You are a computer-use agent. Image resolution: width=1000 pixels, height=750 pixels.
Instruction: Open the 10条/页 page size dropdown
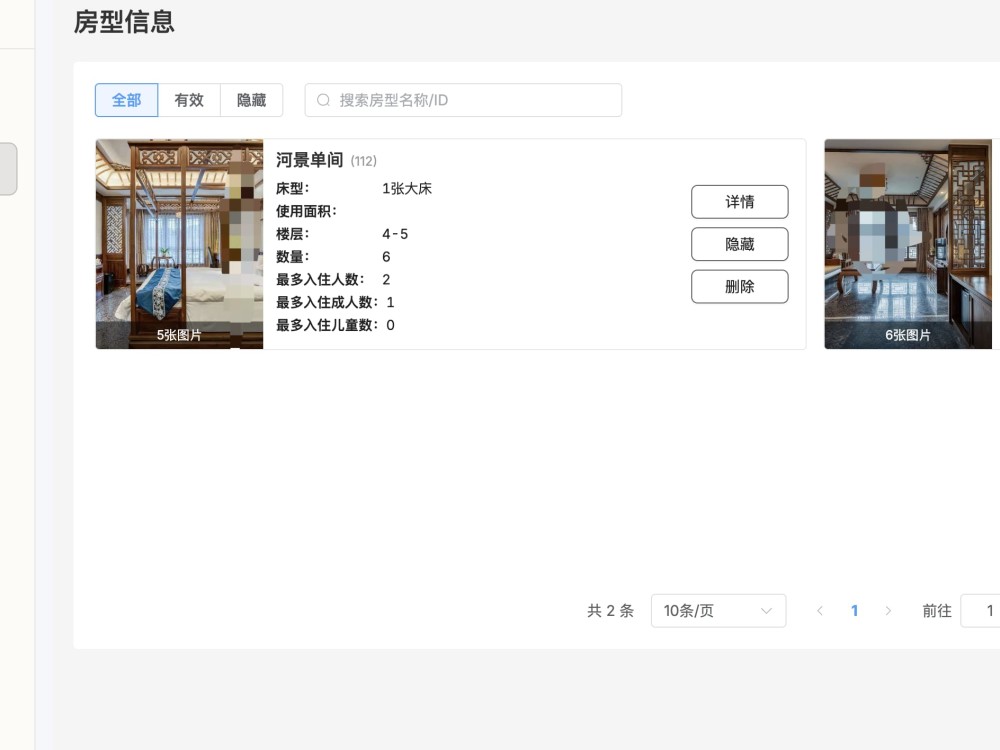718,611
